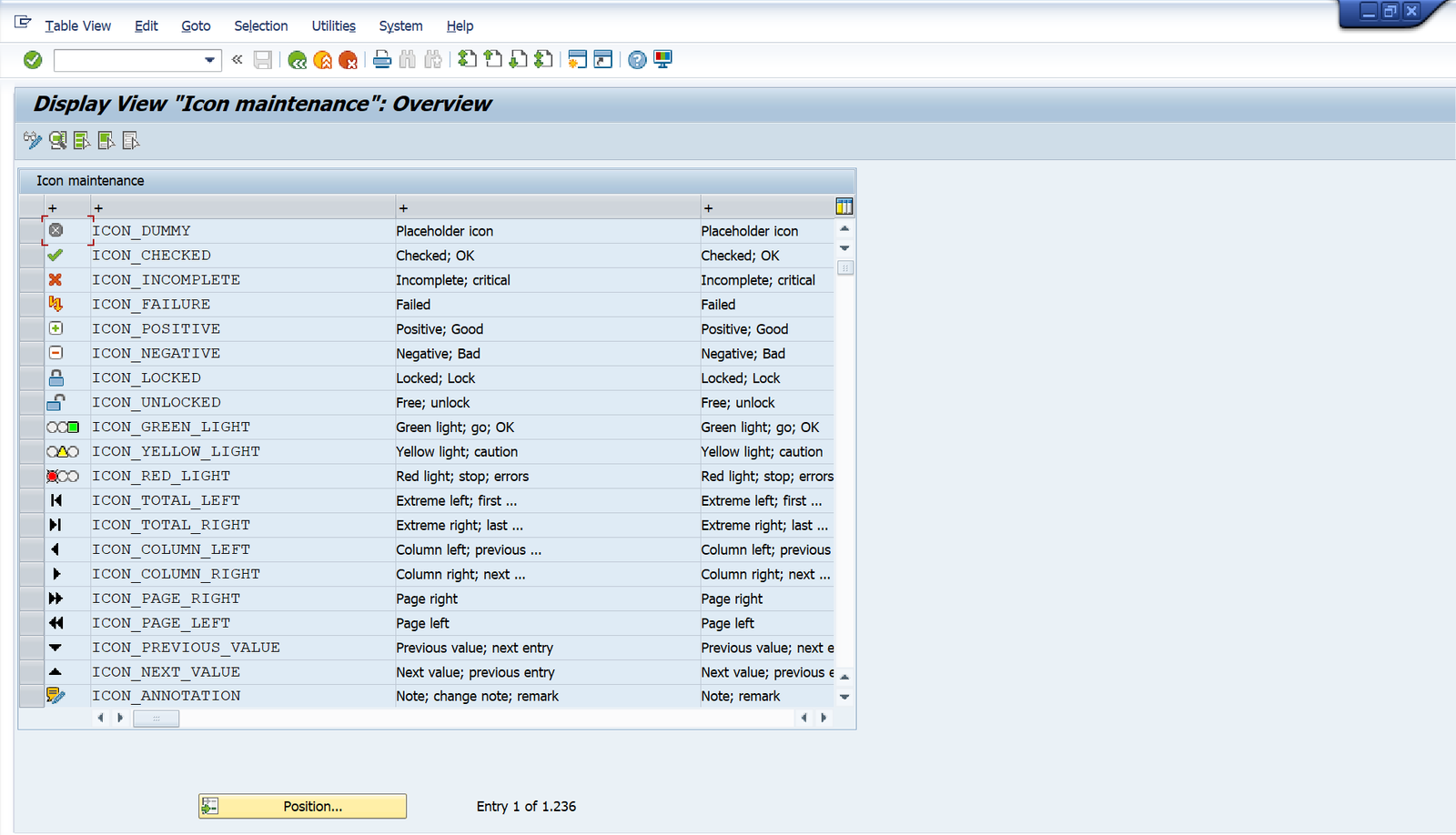Viewport: 1456px width, 835px height.
Task: Click the Deselect All icon
Action: click(131, 140)
